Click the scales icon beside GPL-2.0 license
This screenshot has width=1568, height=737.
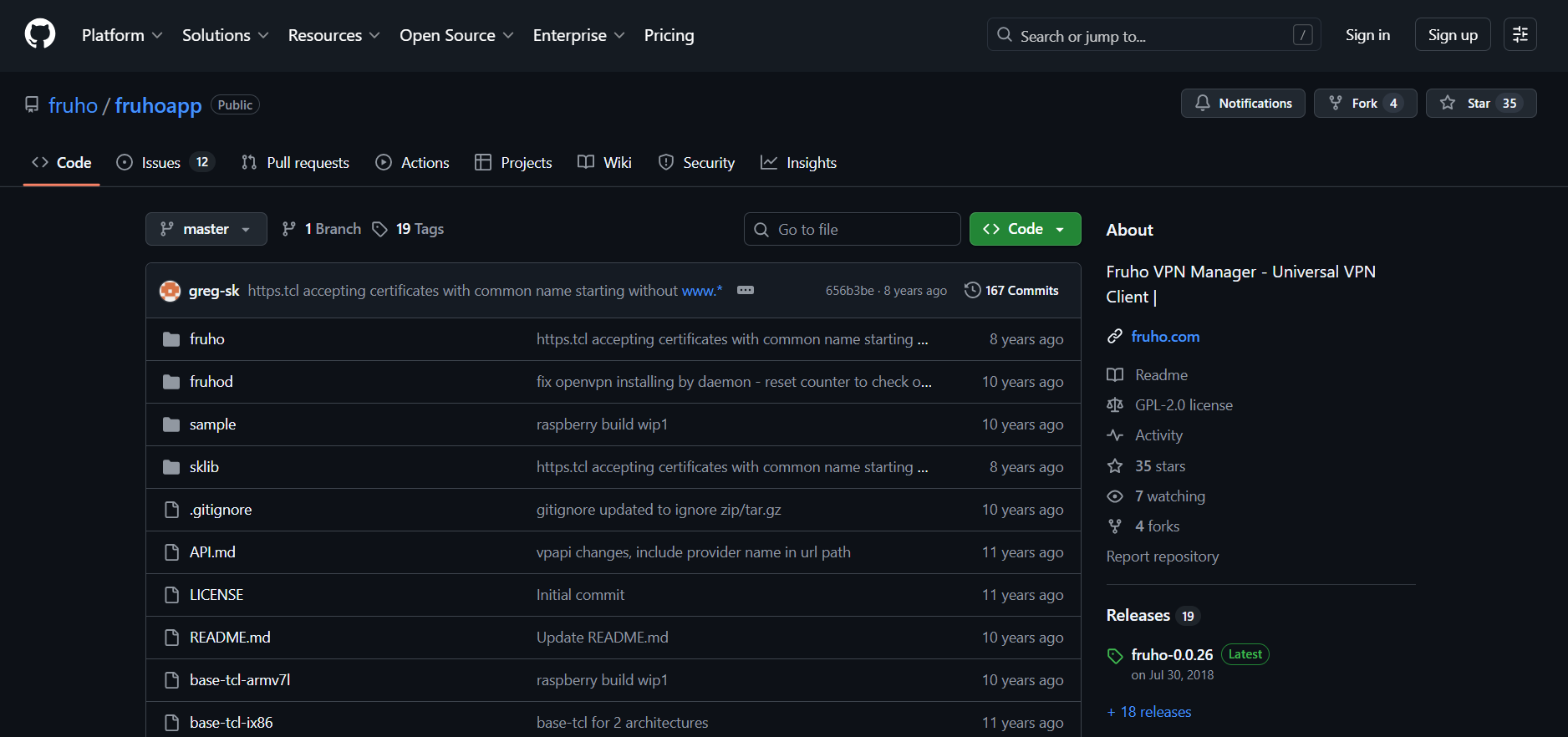click(x=1115, y=405)
